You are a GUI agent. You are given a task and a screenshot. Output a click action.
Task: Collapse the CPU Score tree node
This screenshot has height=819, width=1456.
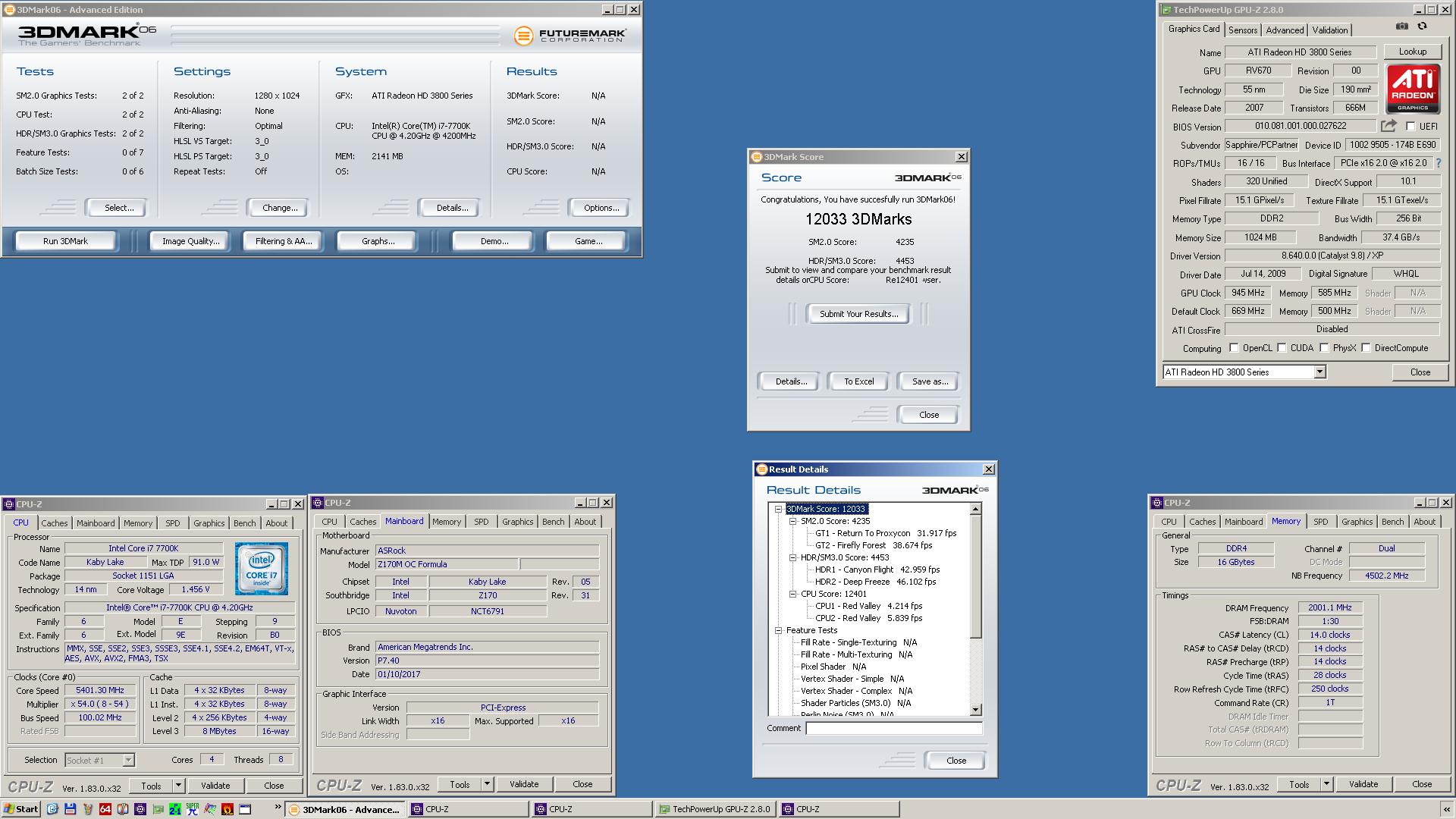click(x=792, y=594)
